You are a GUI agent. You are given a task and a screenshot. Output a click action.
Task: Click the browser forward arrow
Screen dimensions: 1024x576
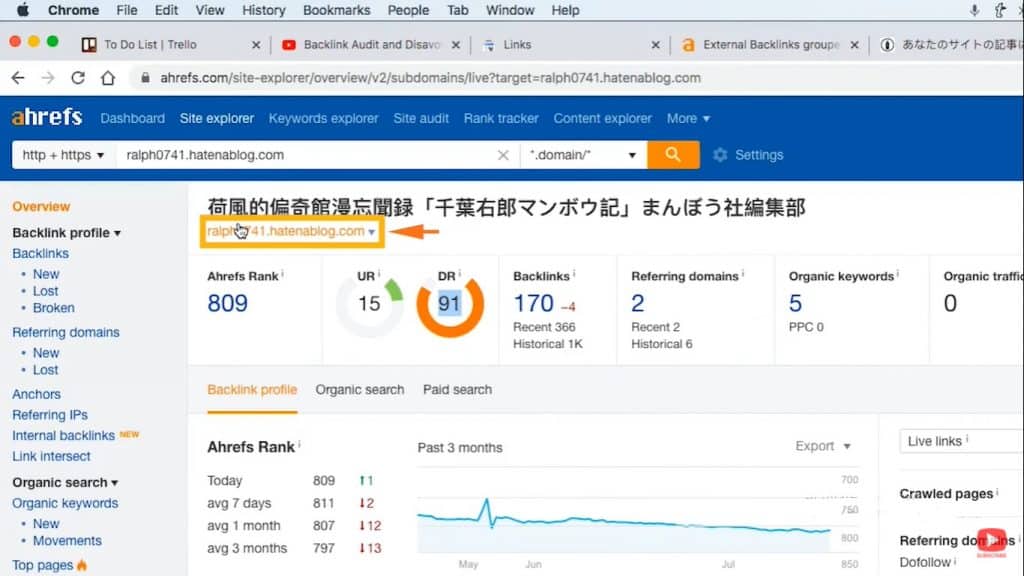(x=48, y=78)
